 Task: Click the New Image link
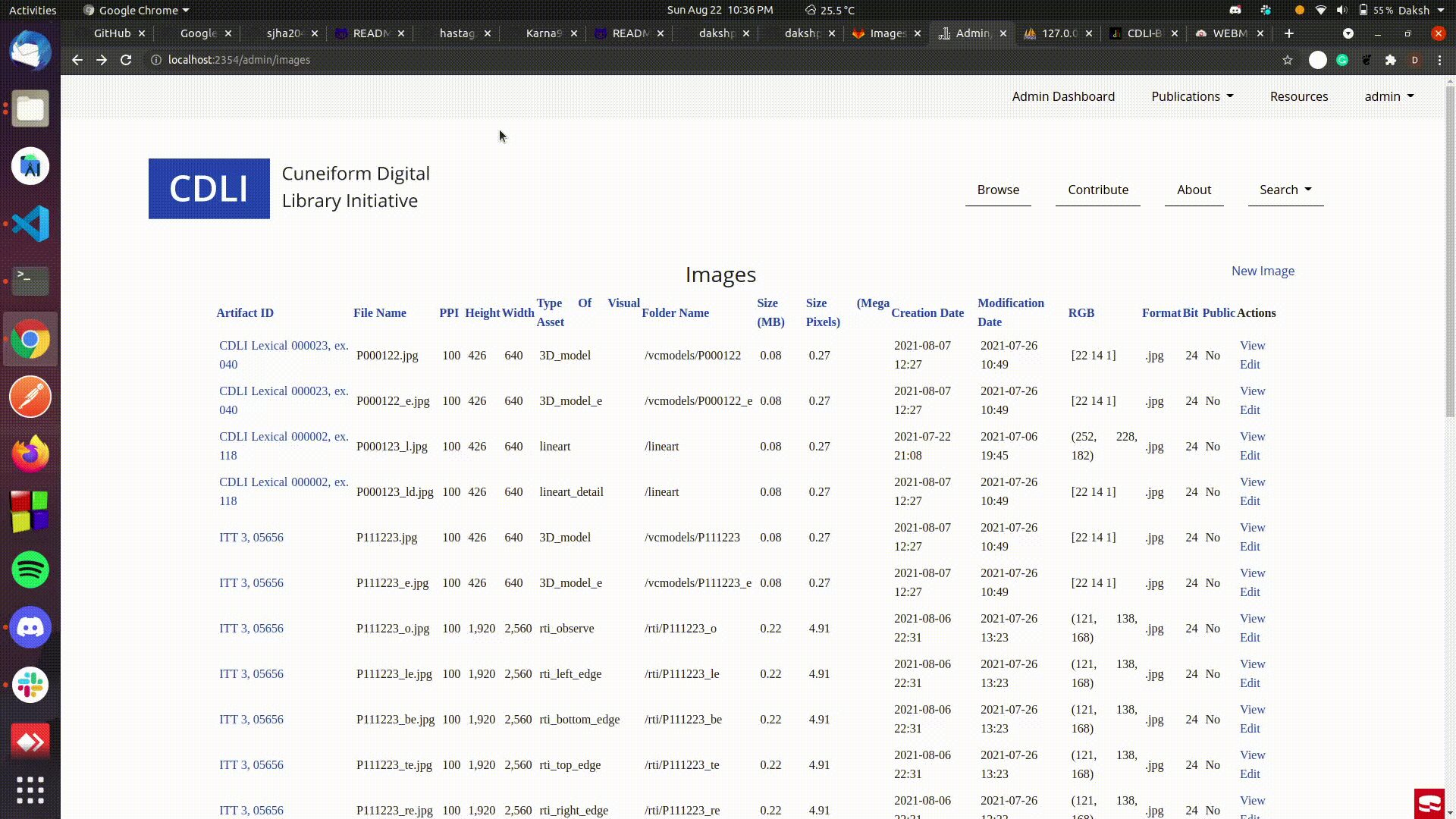pyautogui.click(x=1263, y=271)
